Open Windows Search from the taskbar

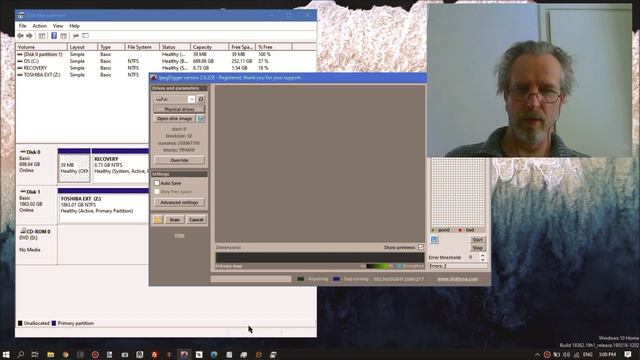(x=20, y=354)
